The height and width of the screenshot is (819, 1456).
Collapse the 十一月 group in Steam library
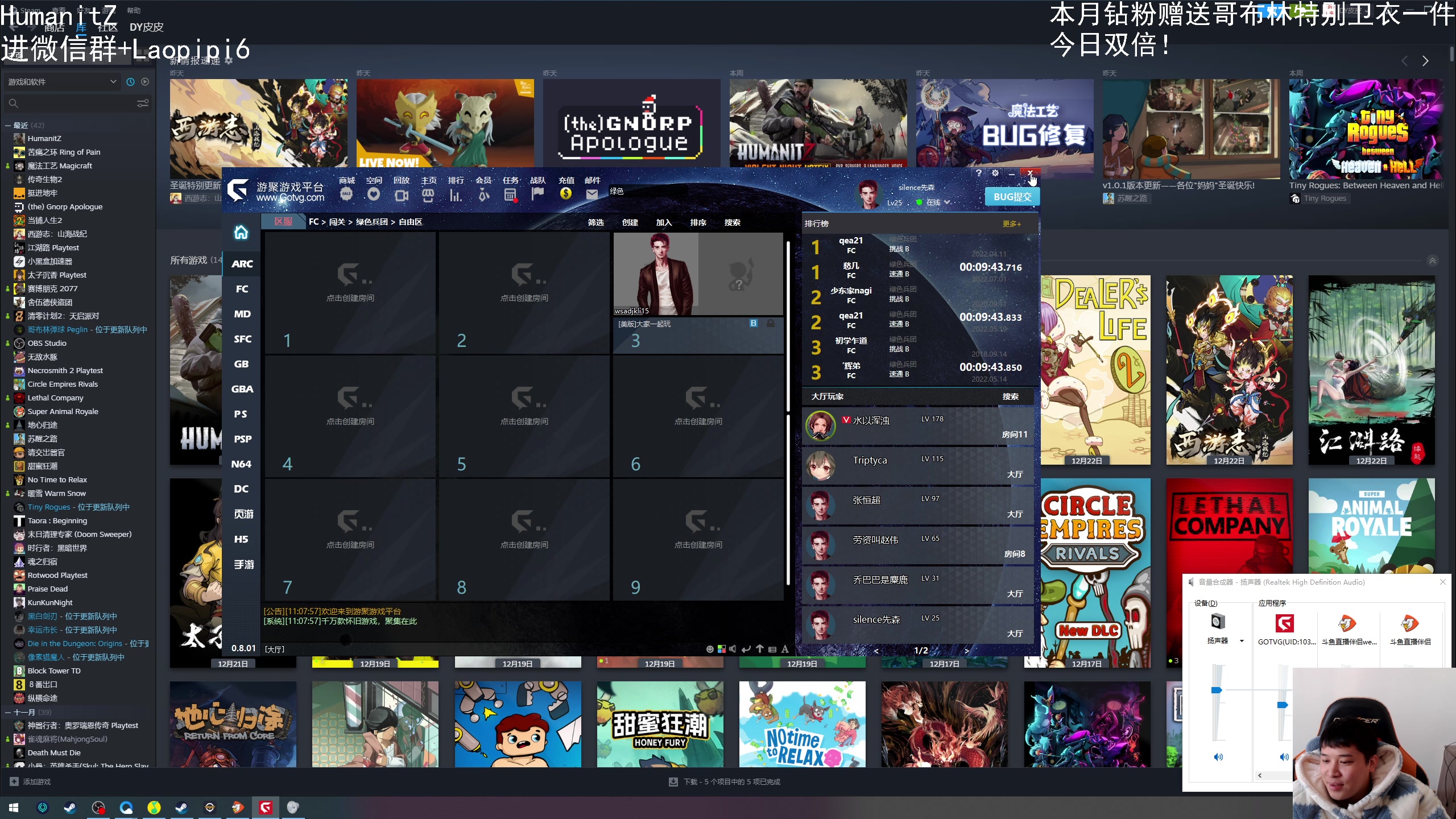tap(7, 712)
